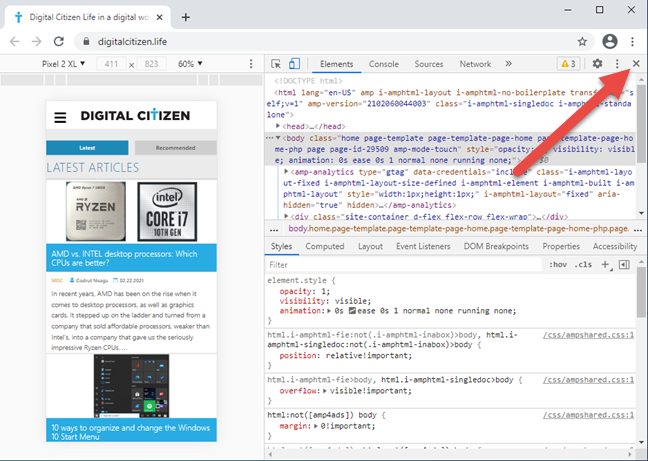Show more DevTools tabs chevron
This screenshot has height=461, width=648.
[x=508, y=64]
